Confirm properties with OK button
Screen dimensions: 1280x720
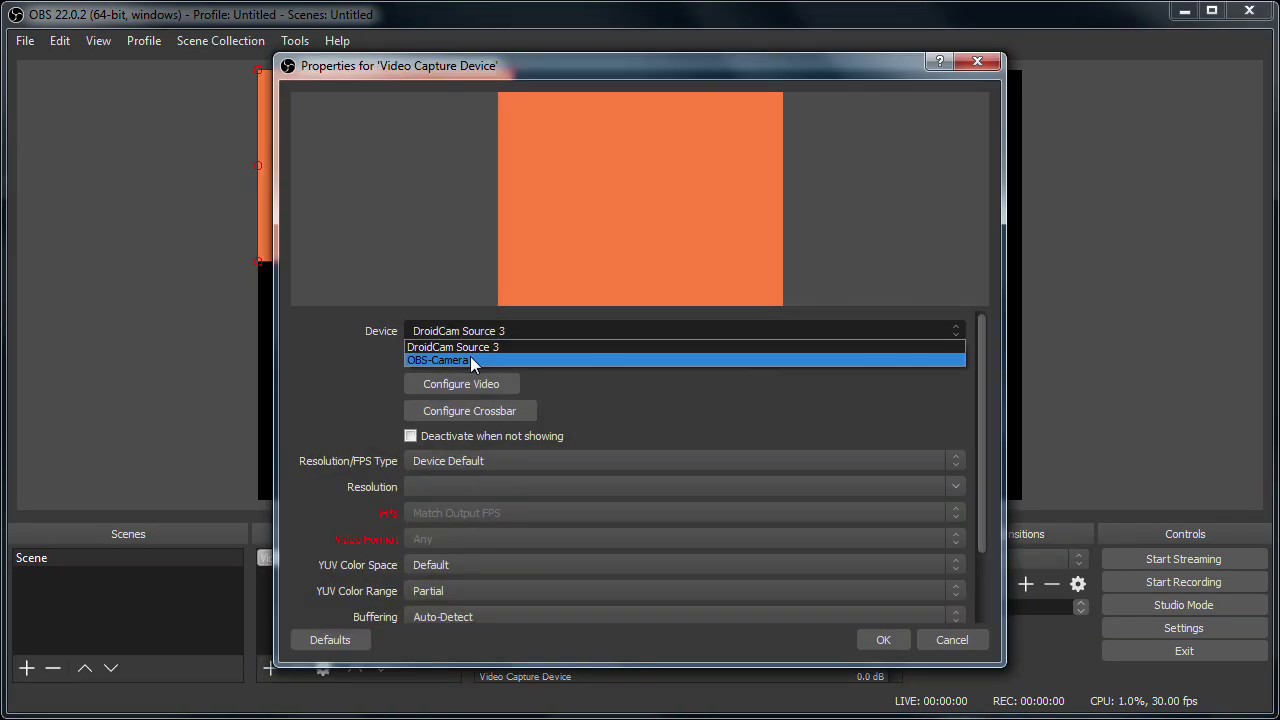883,640
